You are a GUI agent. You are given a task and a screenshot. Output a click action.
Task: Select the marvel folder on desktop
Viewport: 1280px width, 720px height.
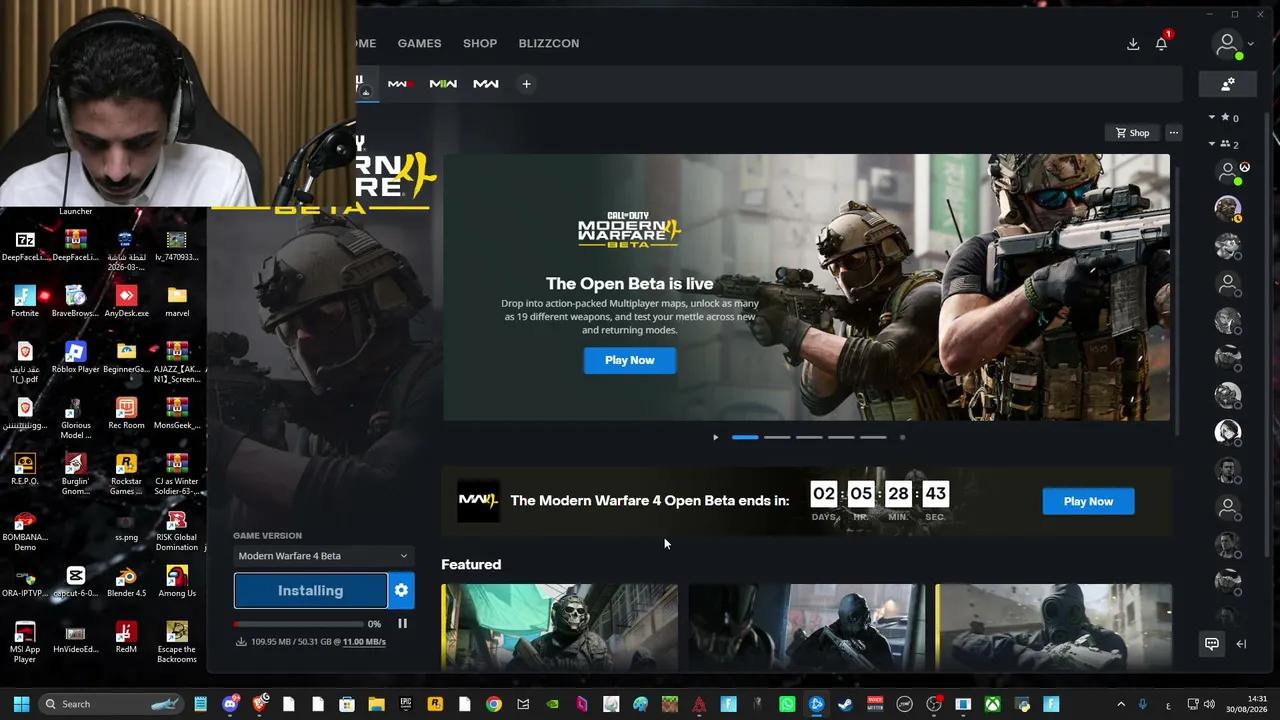pos(177,300)
